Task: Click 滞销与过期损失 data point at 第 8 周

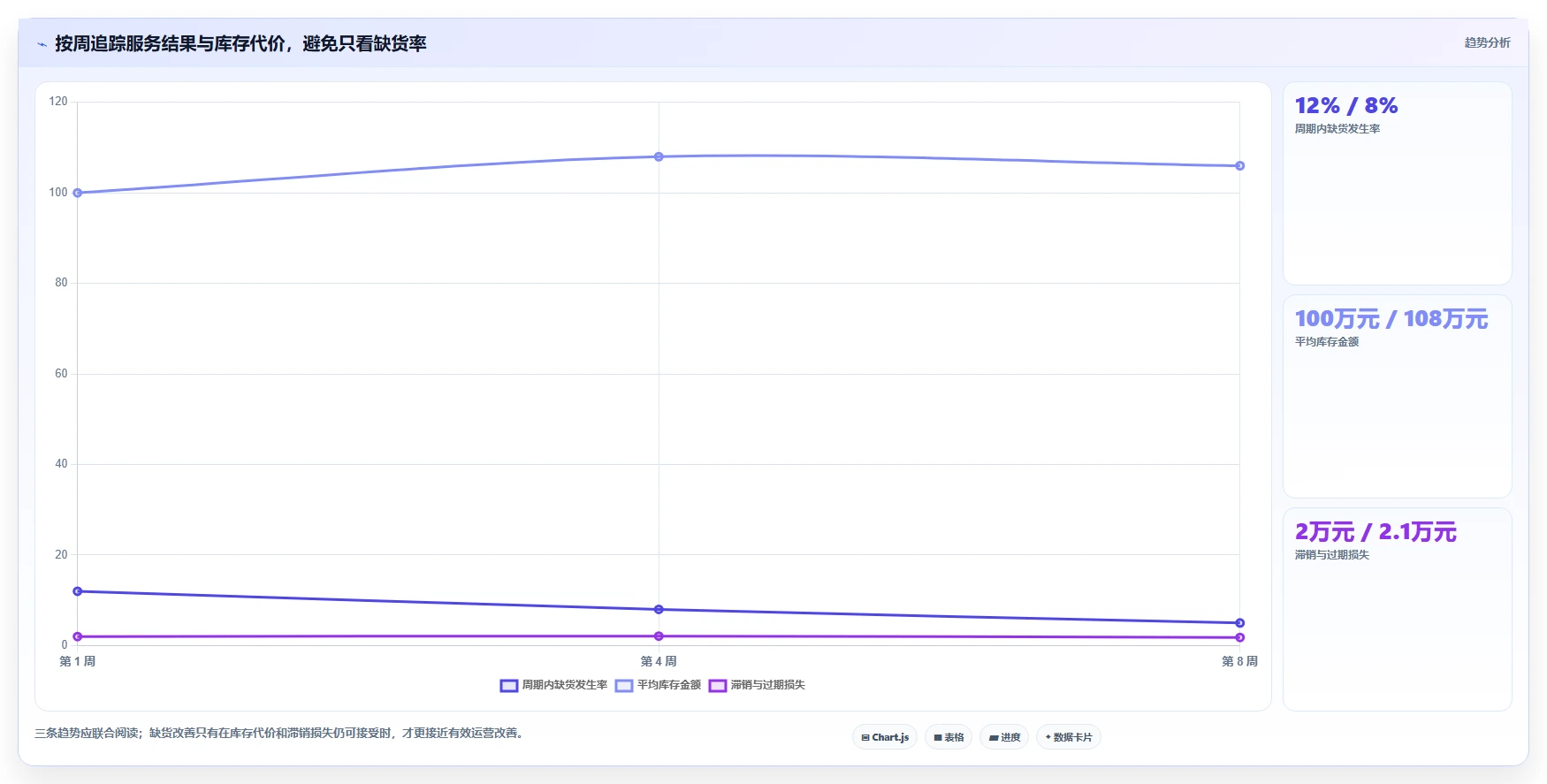Action: click(1239, 637)
